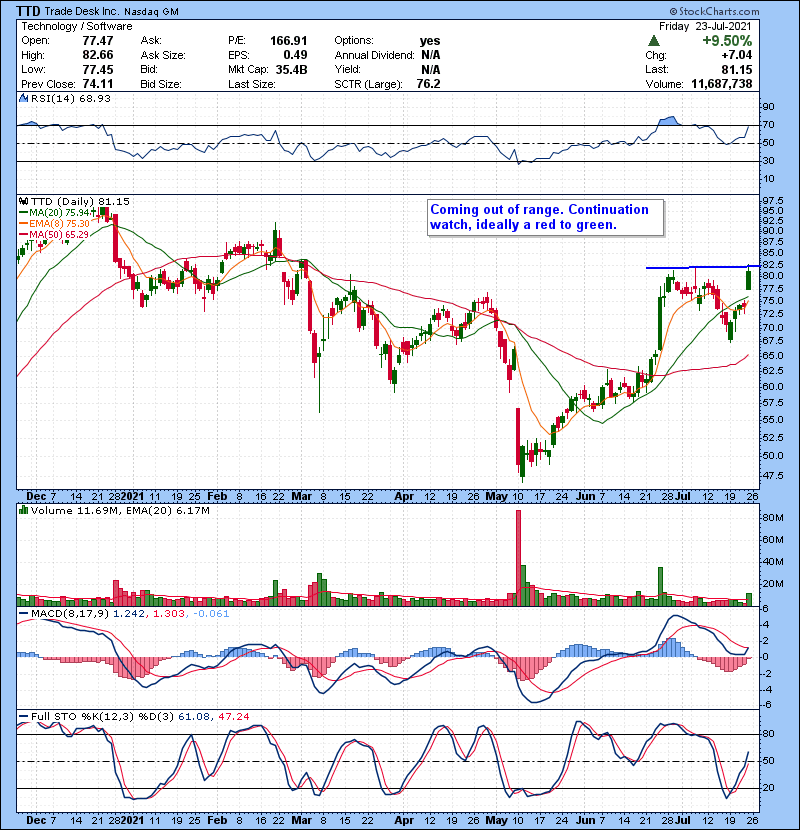Click the RSI(14) 68.93 indicator label
The image size is (800, 830).
[x=71, y=98]
